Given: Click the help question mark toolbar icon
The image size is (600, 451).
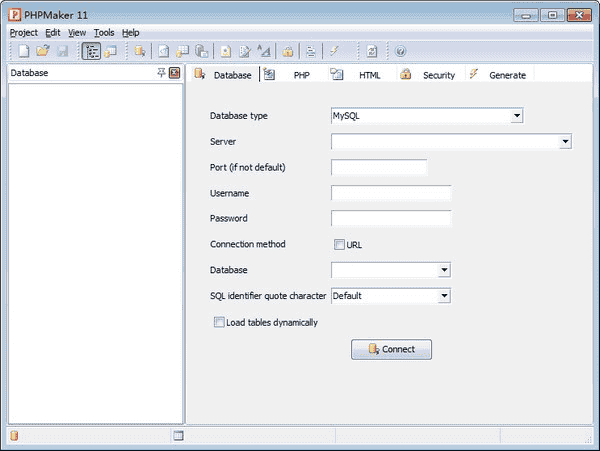Looking at the screenshot, I should point(400,51).
